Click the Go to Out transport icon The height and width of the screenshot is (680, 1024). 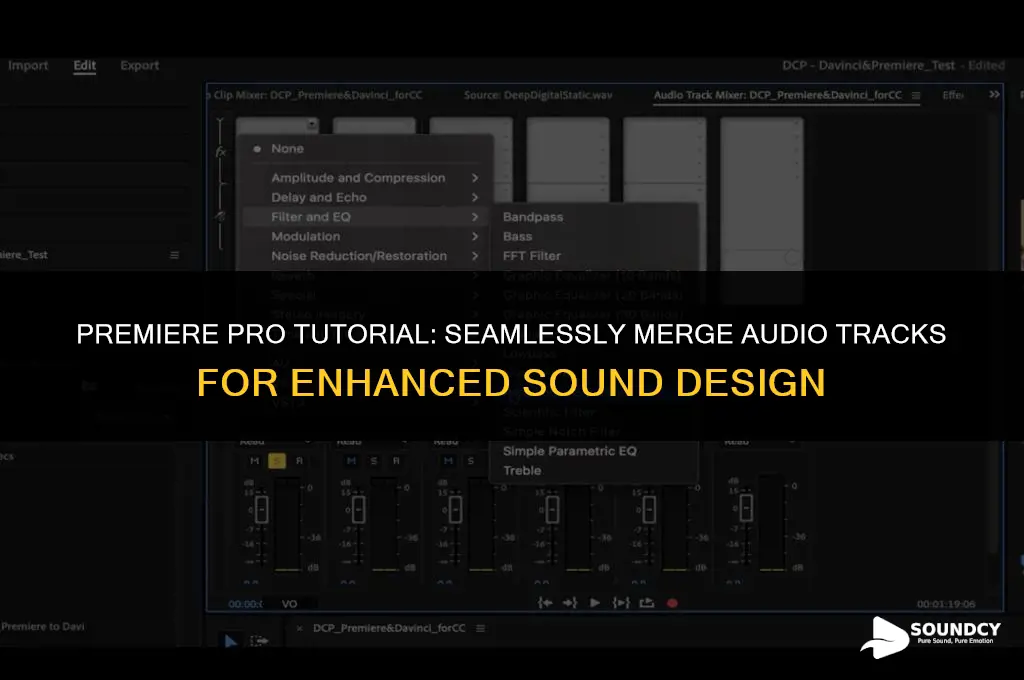570,603
